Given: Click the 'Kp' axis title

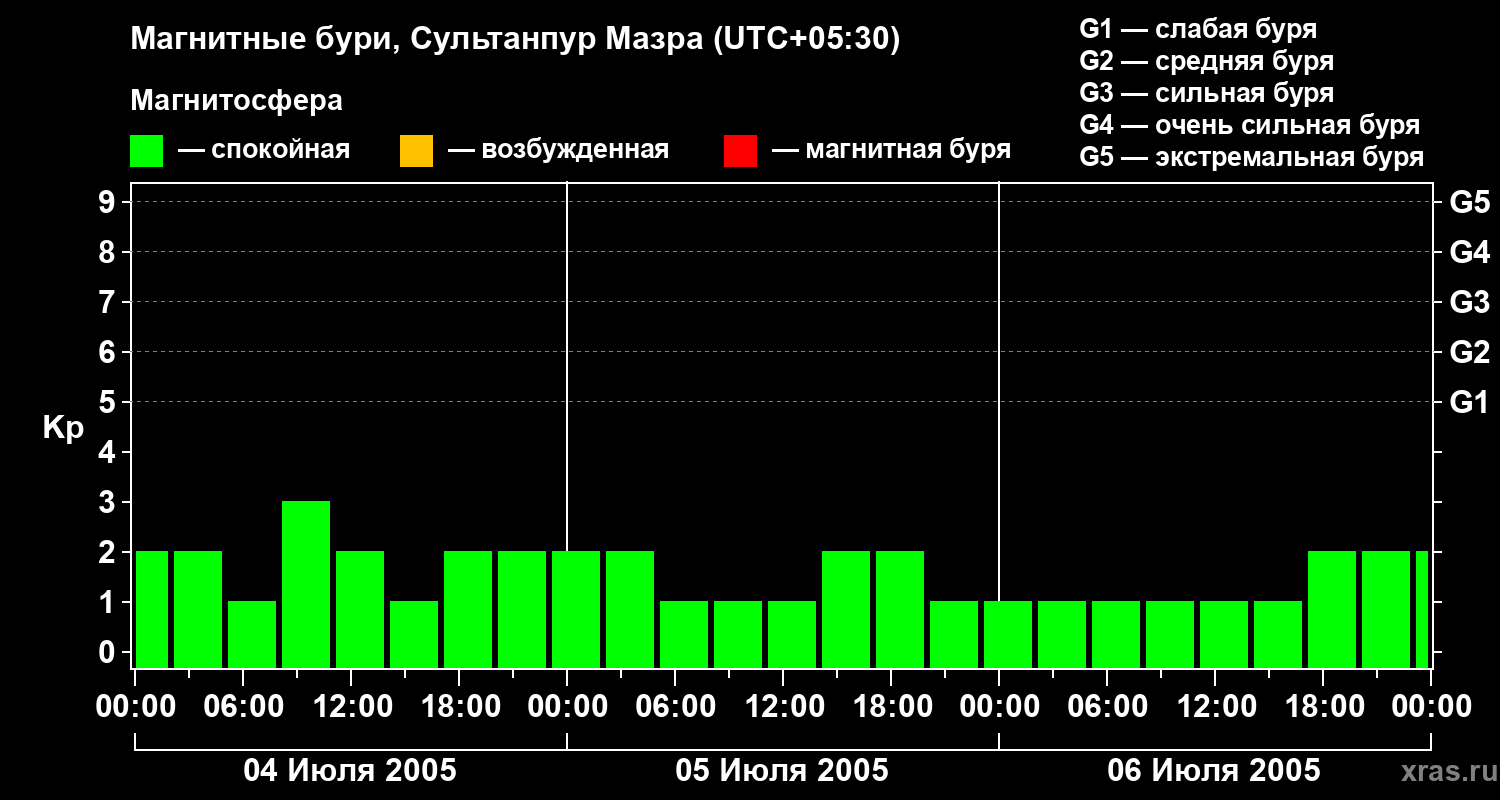Looking at the screenshot, I should tap(63, 428).
